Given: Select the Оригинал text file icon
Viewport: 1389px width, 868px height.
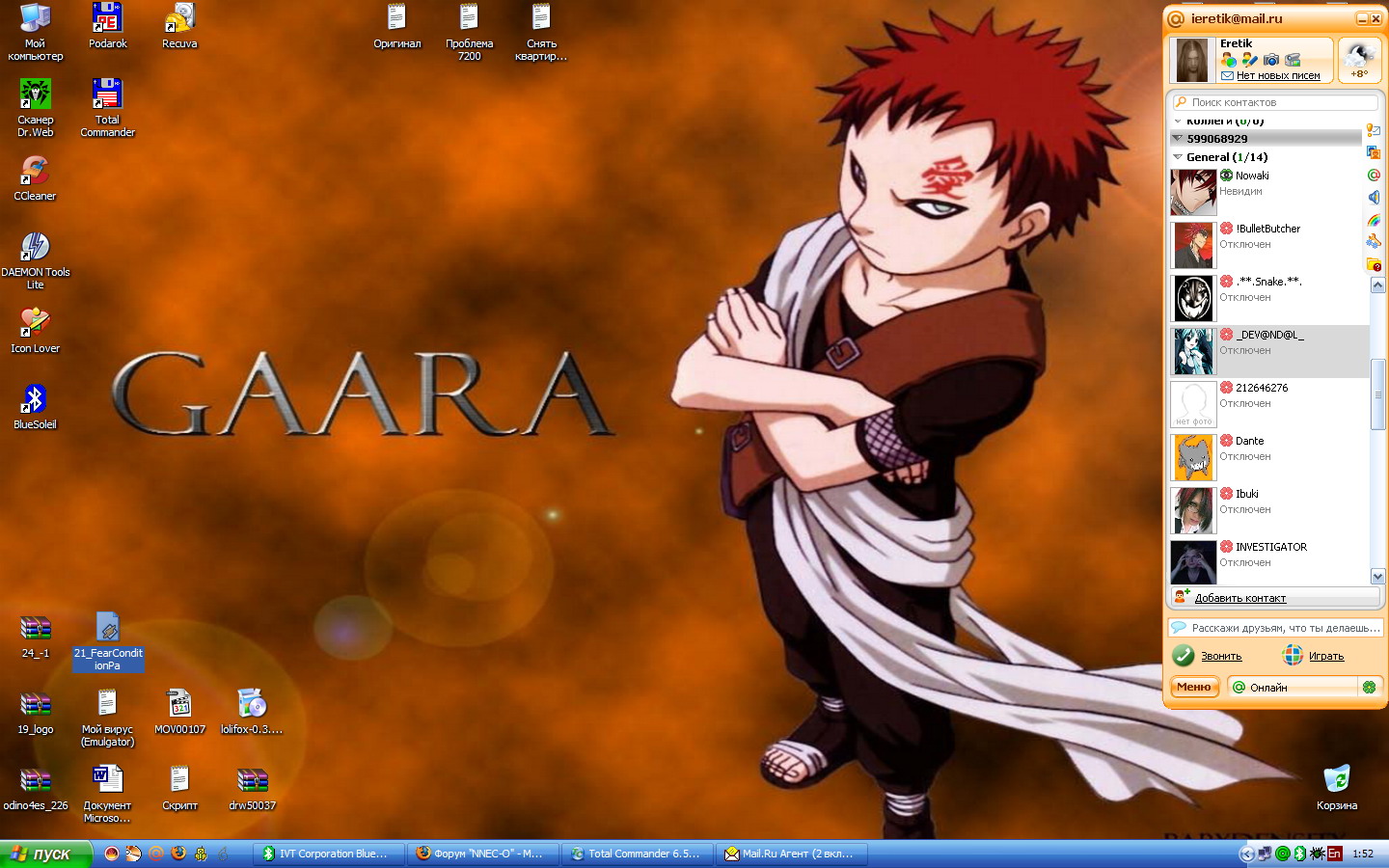Looking at the screenshot, I should pyautogui.click(x=396, y=26).
